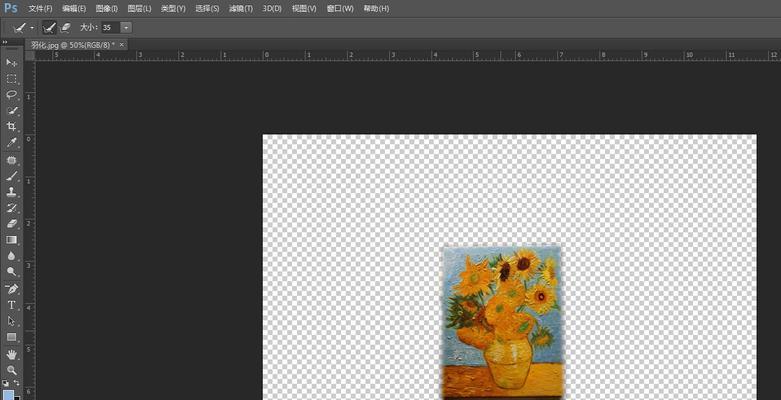Select the Gradient tool
Screen dimensions: 781x400
pos(11,240)
